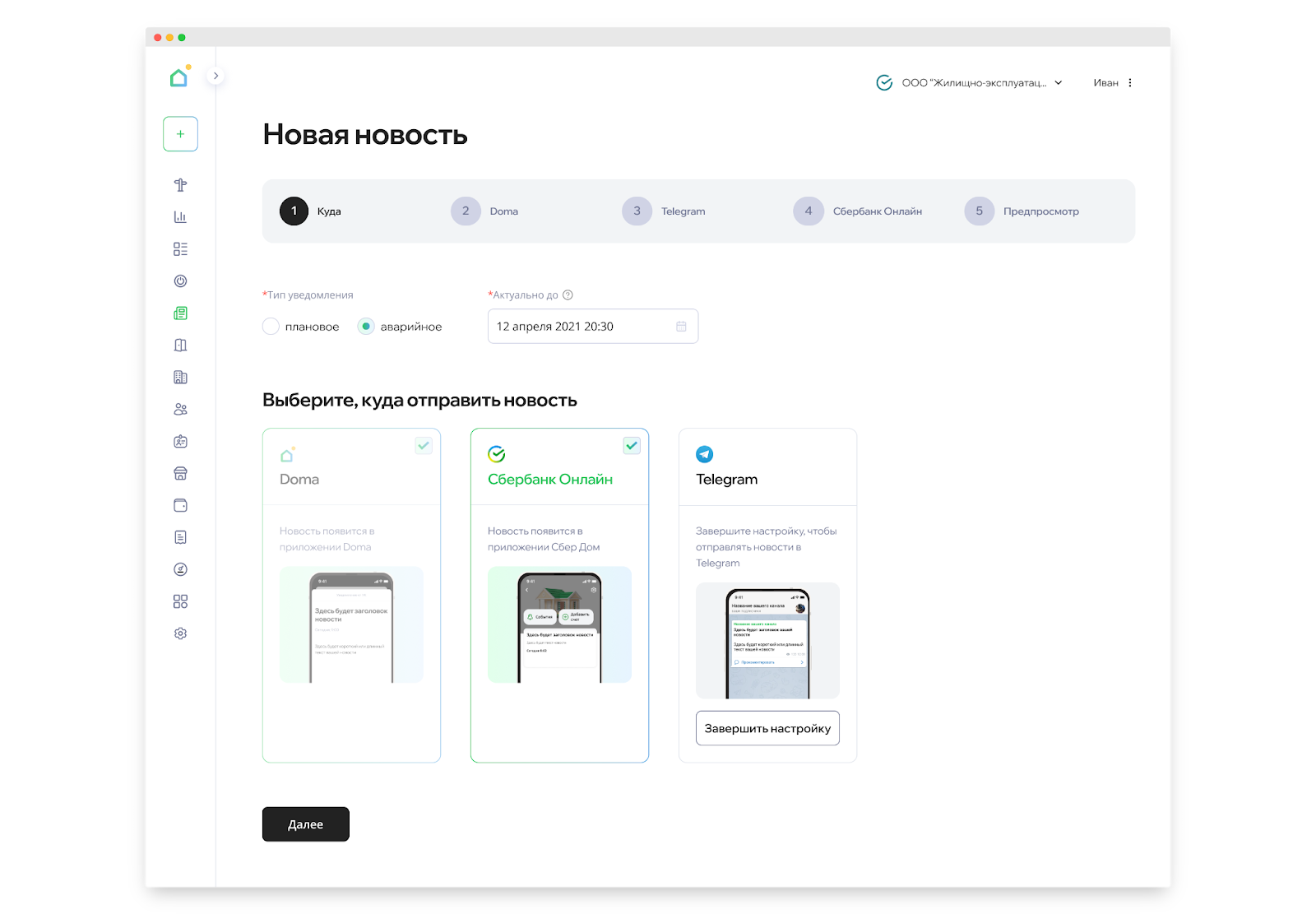
Task: Click the Telegram logo on Telegram card
Action: (705, 454)
